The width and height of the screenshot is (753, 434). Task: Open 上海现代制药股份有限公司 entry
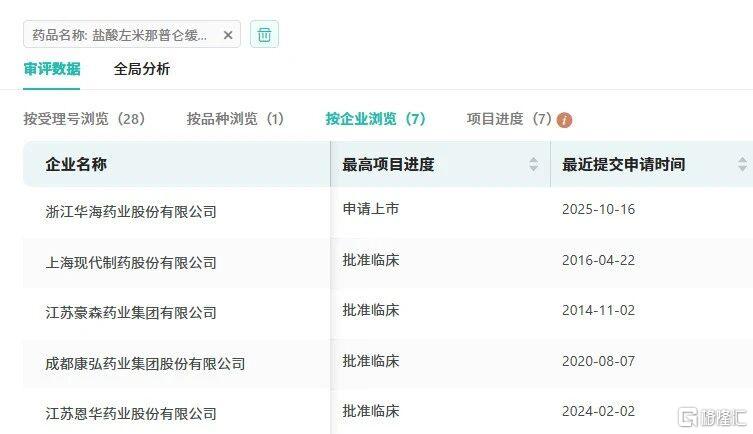(131, 262)
